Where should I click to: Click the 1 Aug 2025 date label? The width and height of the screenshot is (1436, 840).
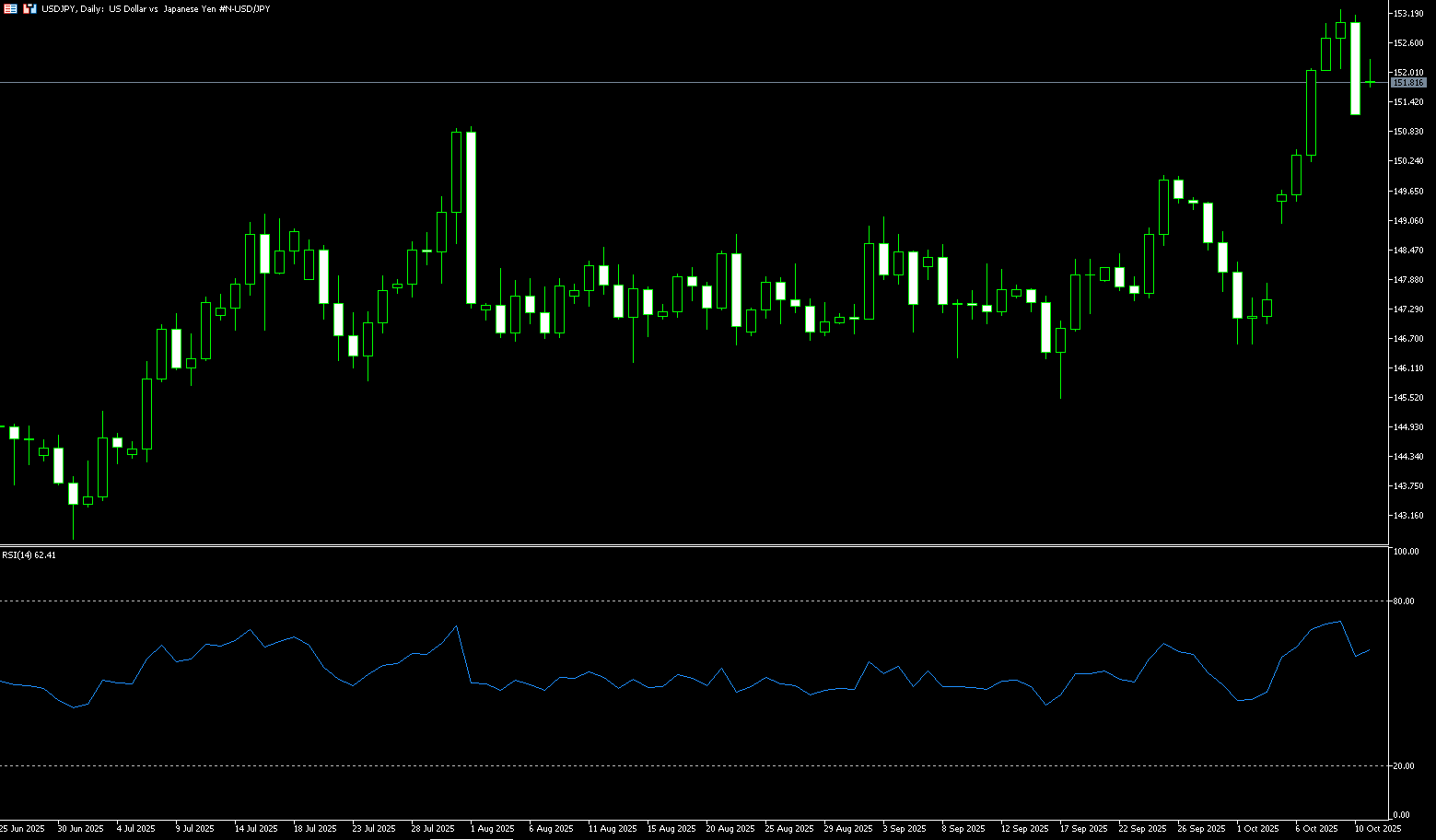(492, 829)
